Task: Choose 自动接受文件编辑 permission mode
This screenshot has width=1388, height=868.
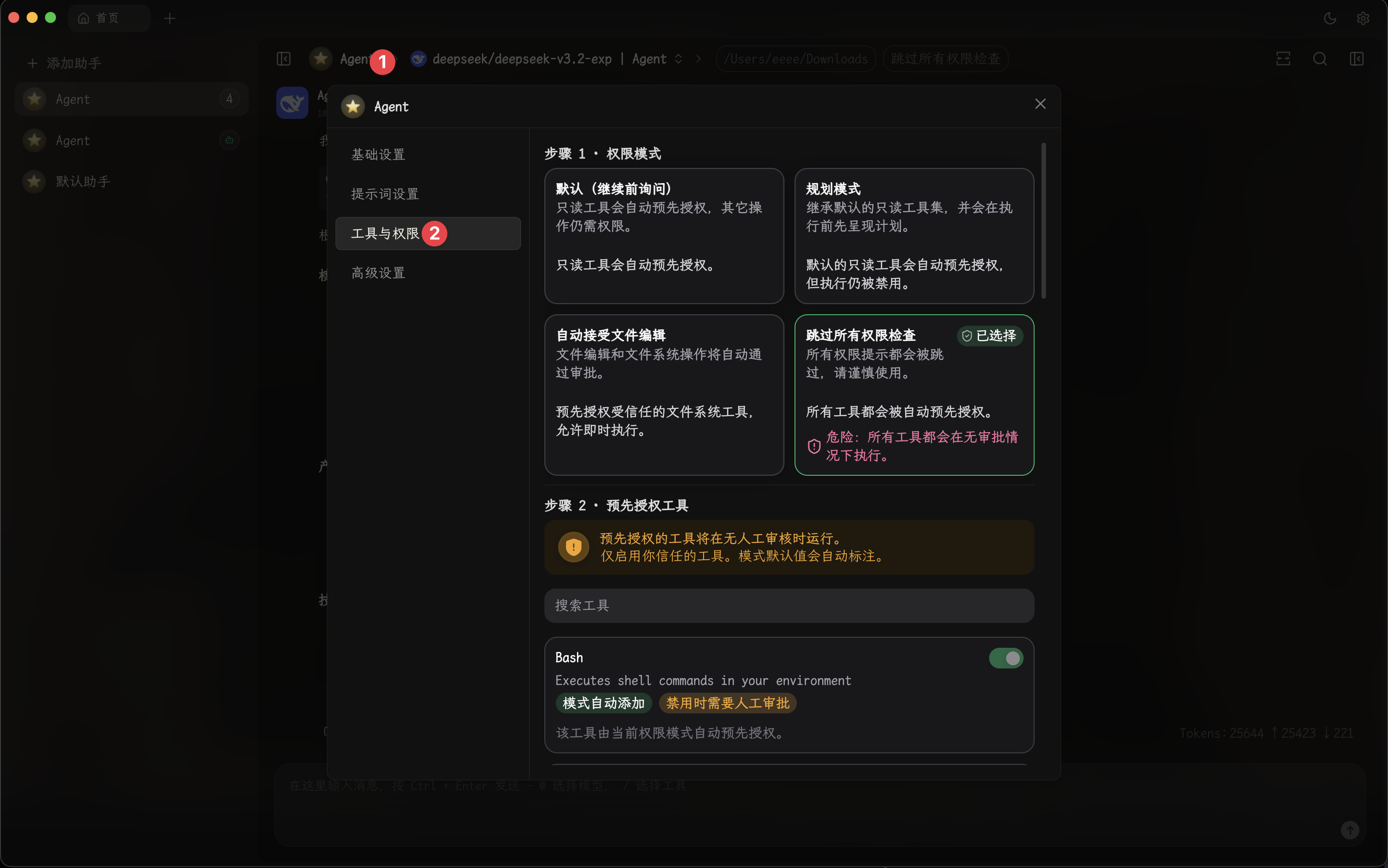Action: pyautogui.click(x=664, y=395)
